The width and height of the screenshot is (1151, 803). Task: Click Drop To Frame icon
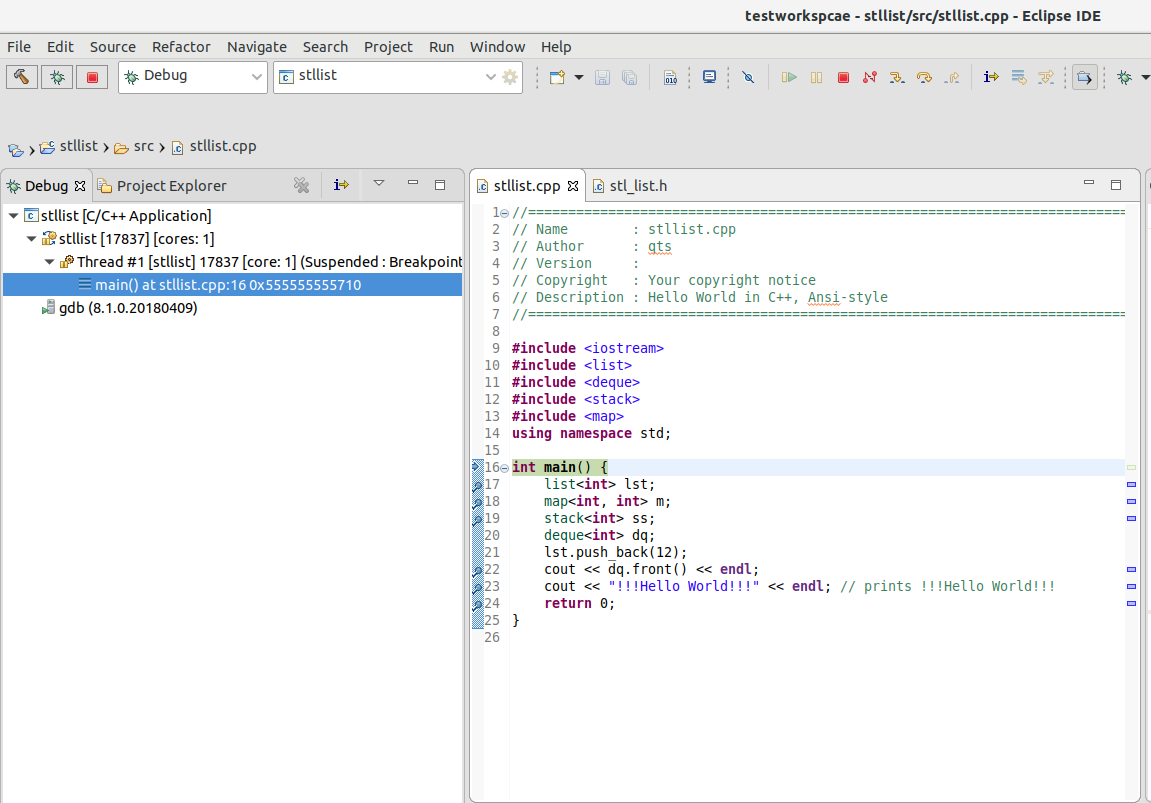tap(1019, 77)
